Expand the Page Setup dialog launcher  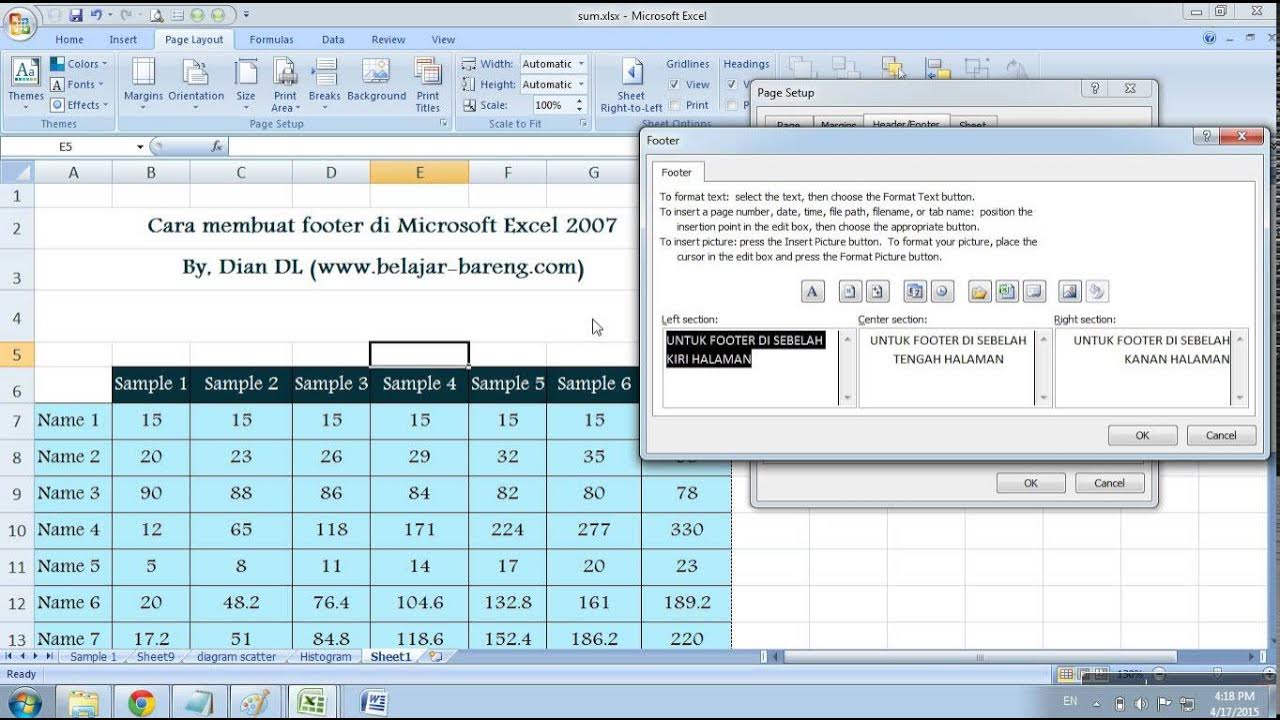coord(443,124)
